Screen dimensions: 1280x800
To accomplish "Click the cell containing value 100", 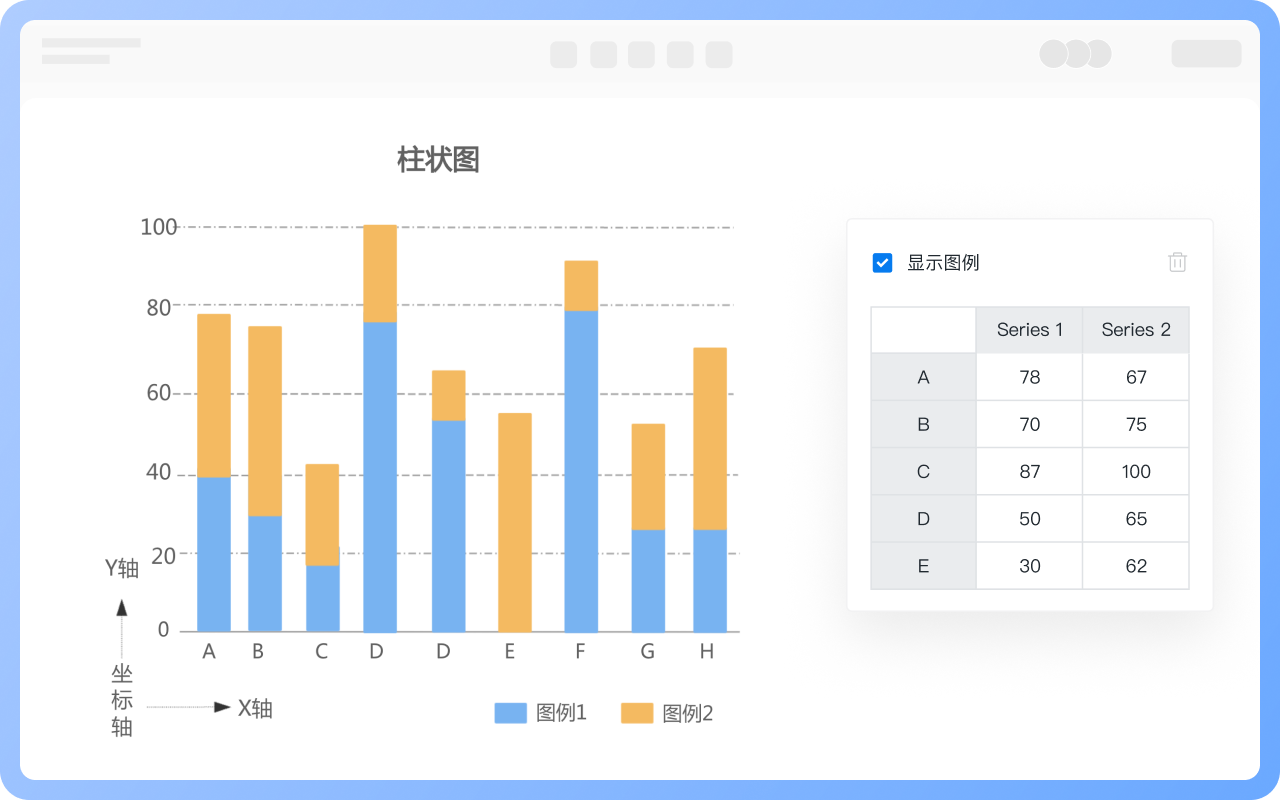I will tap(1135, 472).
